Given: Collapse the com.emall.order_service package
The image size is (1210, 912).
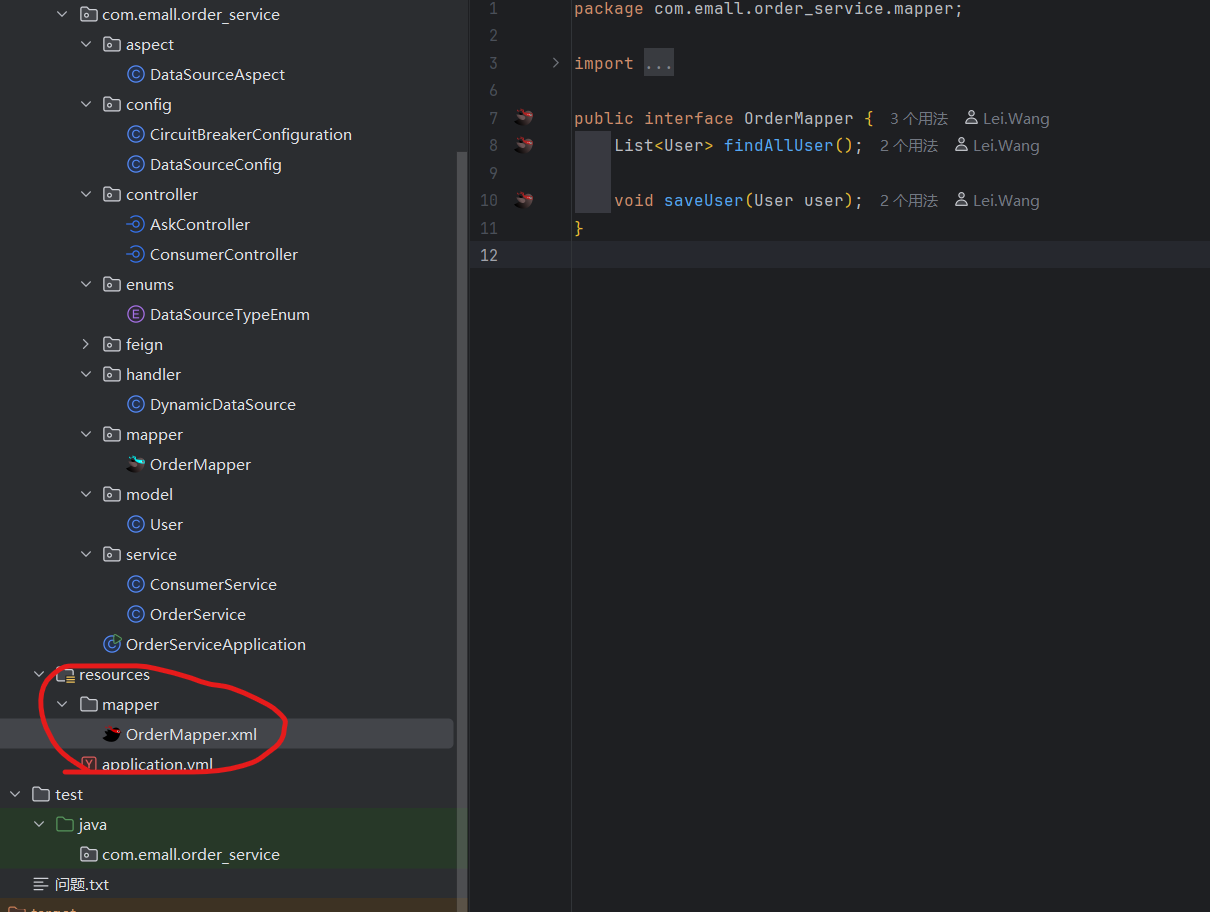Looking at the screenshot, I should 62,15.
